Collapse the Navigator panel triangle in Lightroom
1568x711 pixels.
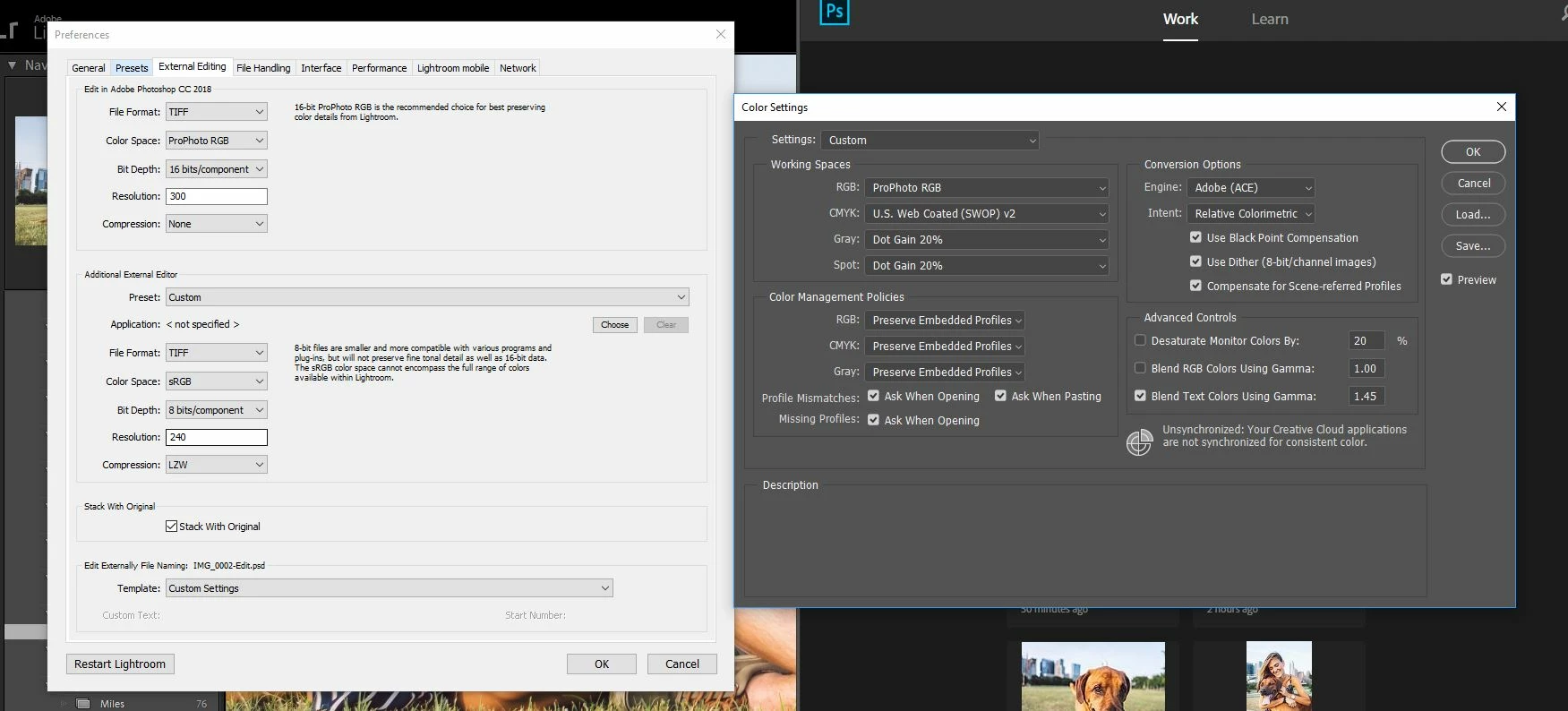13,65
